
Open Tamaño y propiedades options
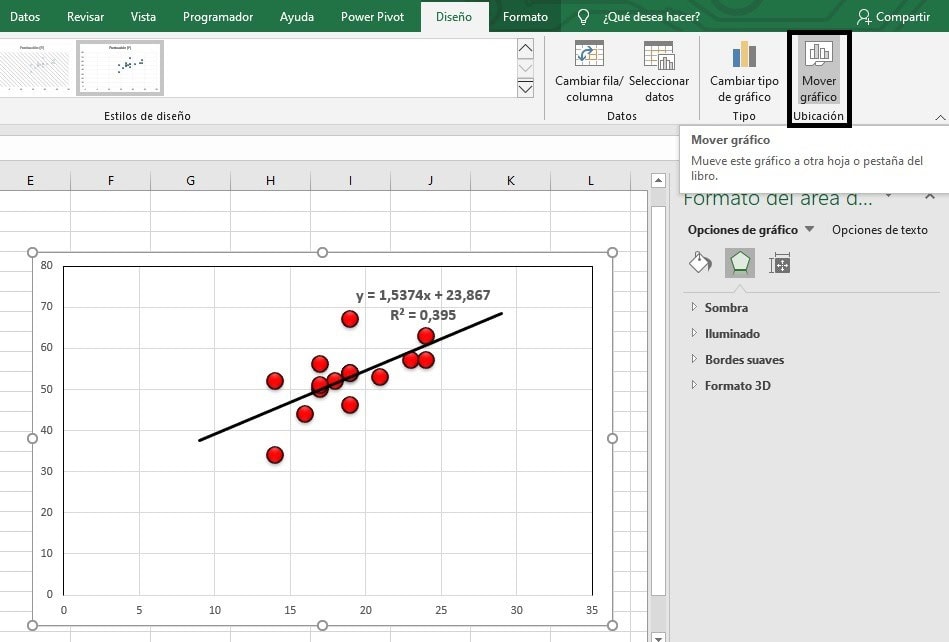(778, 262)
